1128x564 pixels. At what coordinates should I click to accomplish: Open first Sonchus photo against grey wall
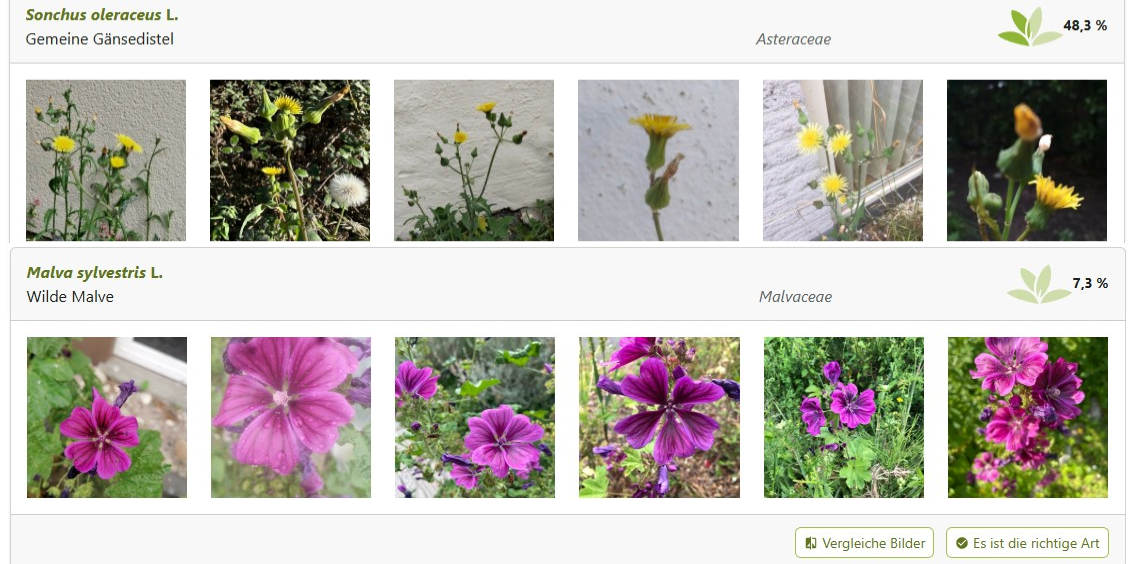coord(106,160)
